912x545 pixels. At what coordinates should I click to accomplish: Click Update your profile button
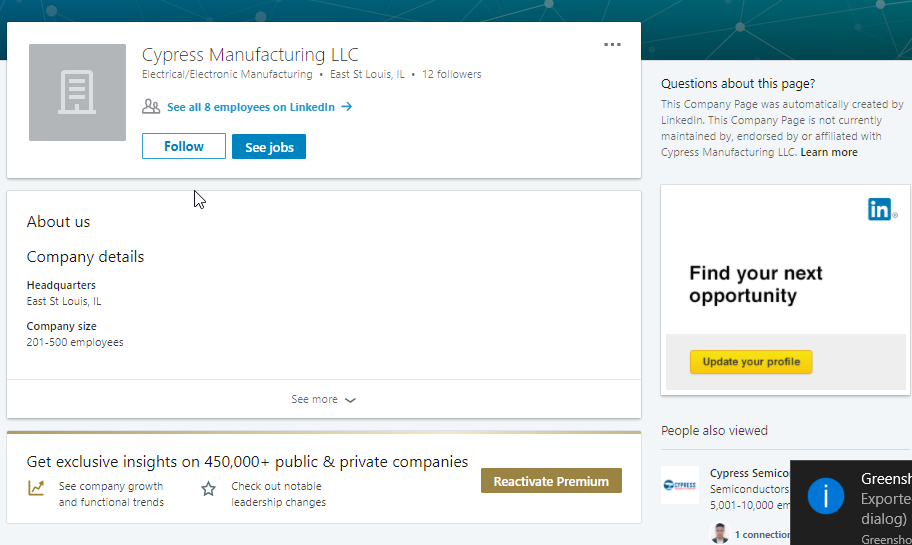pyautogui.click(x=751, y=362)
